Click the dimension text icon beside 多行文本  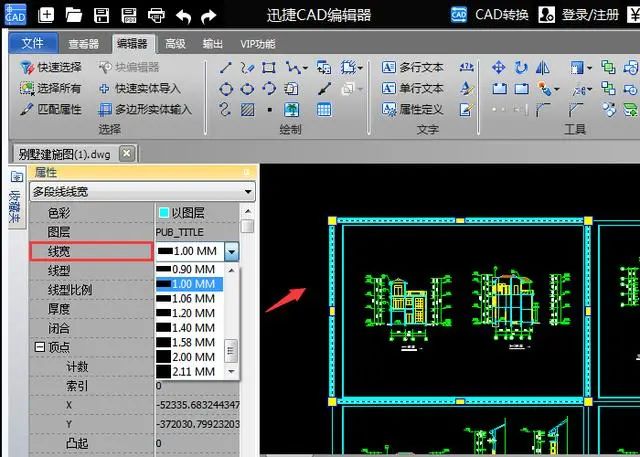467,67
